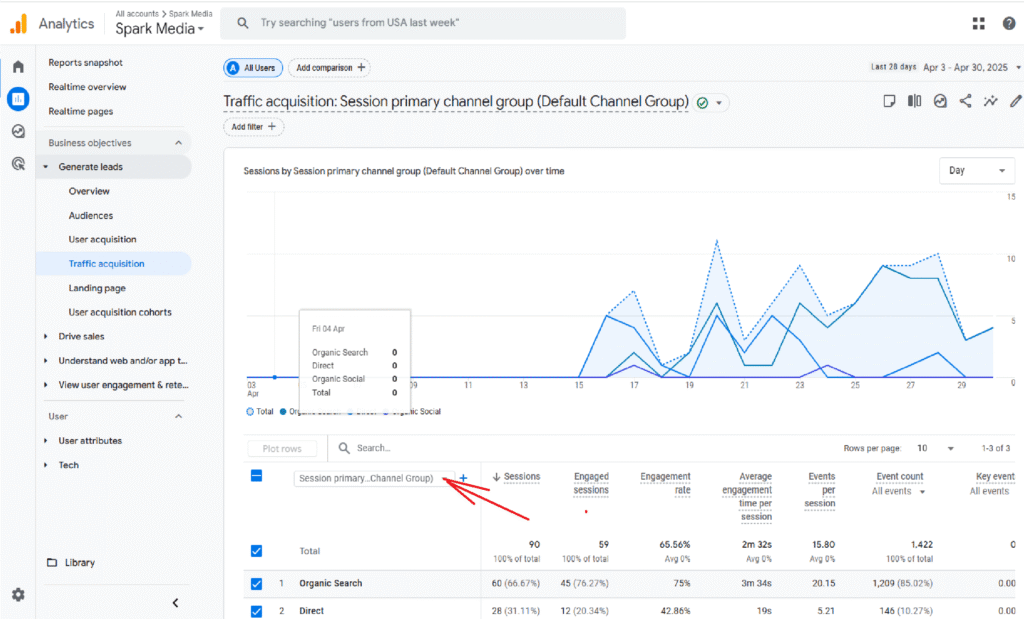Open the Day granularity dropdown

coord(976,170)
